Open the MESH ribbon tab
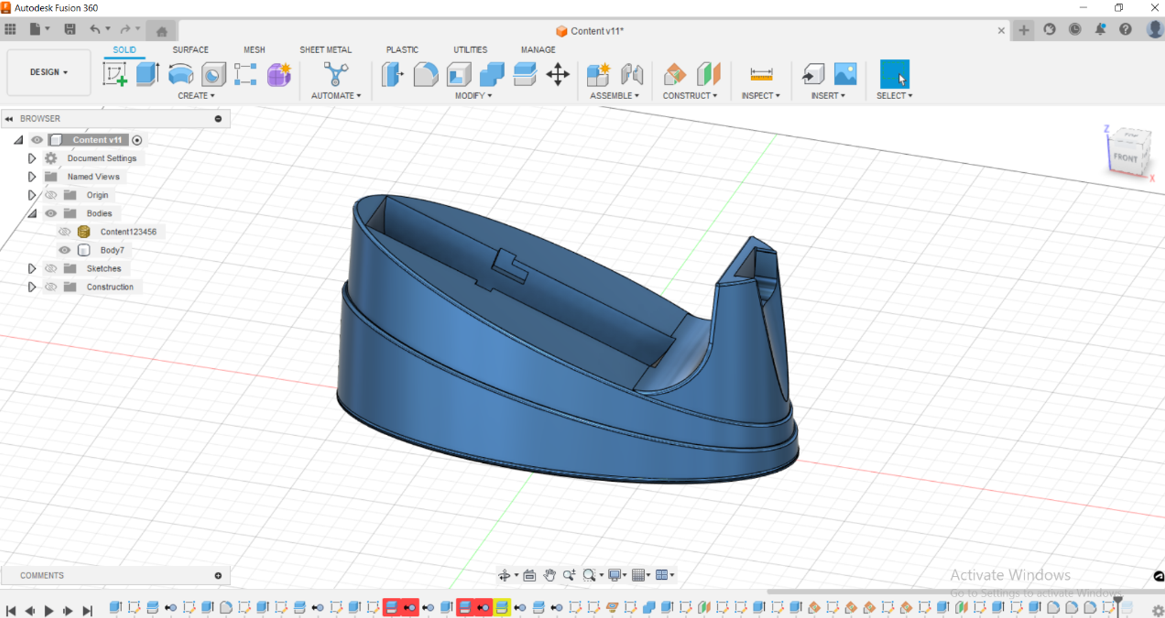This screenshot has width=1165, height=618. tap(254, 49)
